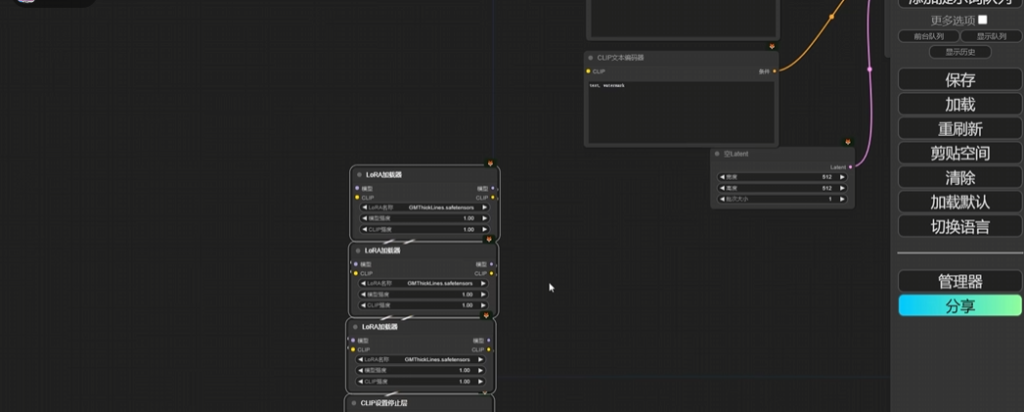The image size is (1024, 412).
Task: Increase 宽度 value with the right arrow
Action: pos(842,177)
